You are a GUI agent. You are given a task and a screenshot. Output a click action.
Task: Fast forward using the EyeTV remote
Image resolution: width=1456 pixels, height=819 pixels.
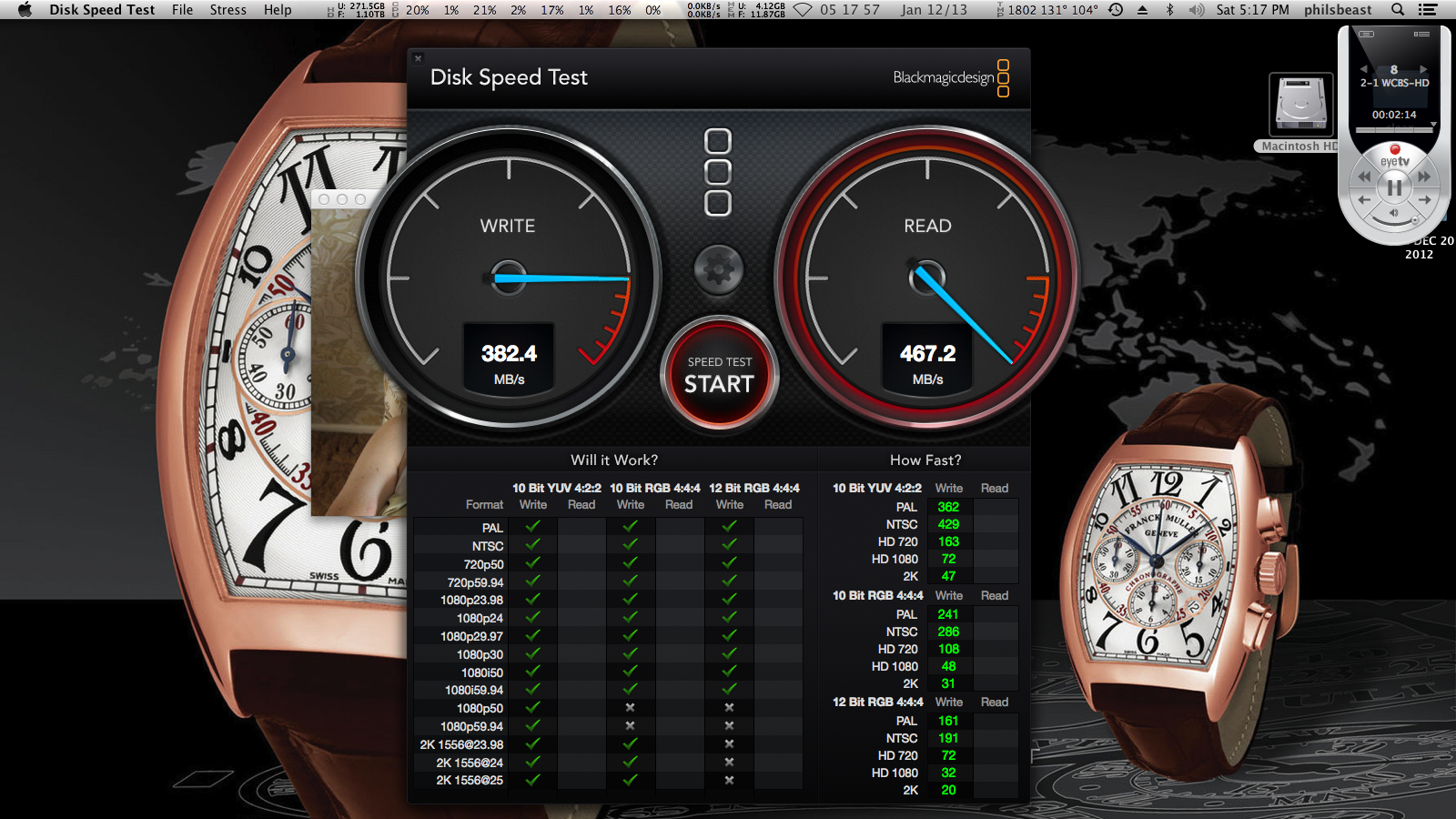tap(1424, 177)
